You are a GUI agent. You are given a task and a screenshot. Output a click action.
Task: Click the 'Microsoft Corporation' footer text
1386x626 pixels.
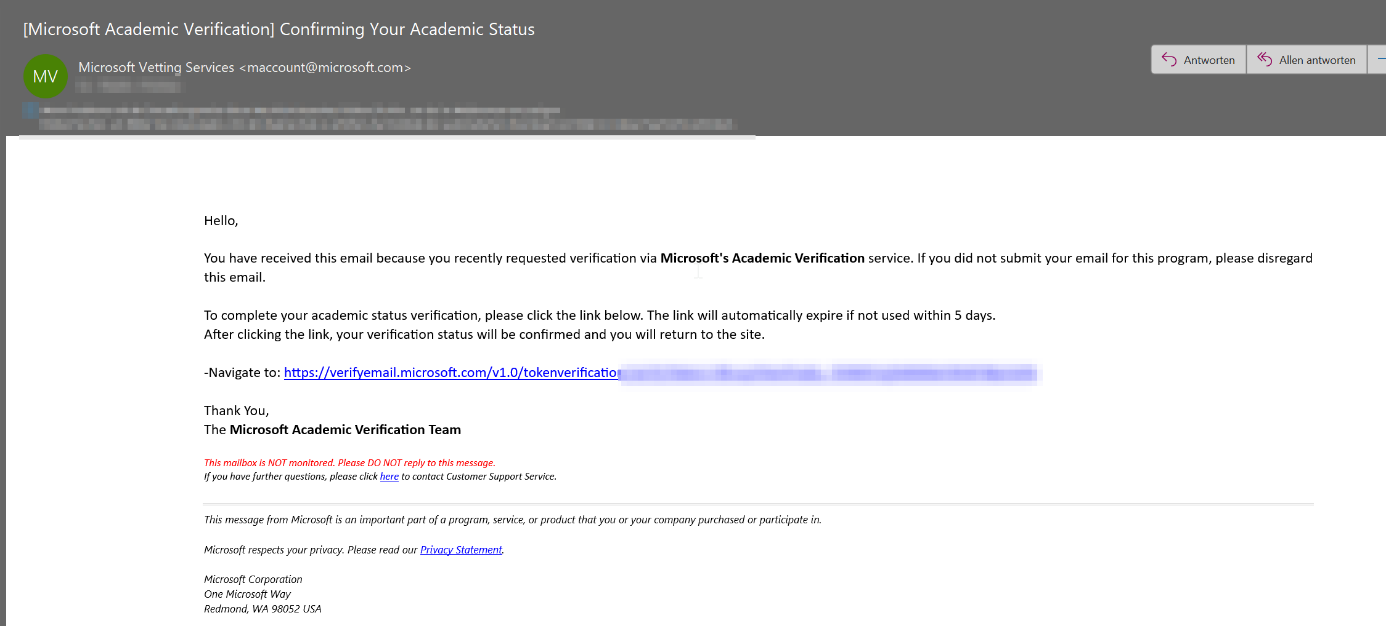pyautogui.click(x=253, y=579)
